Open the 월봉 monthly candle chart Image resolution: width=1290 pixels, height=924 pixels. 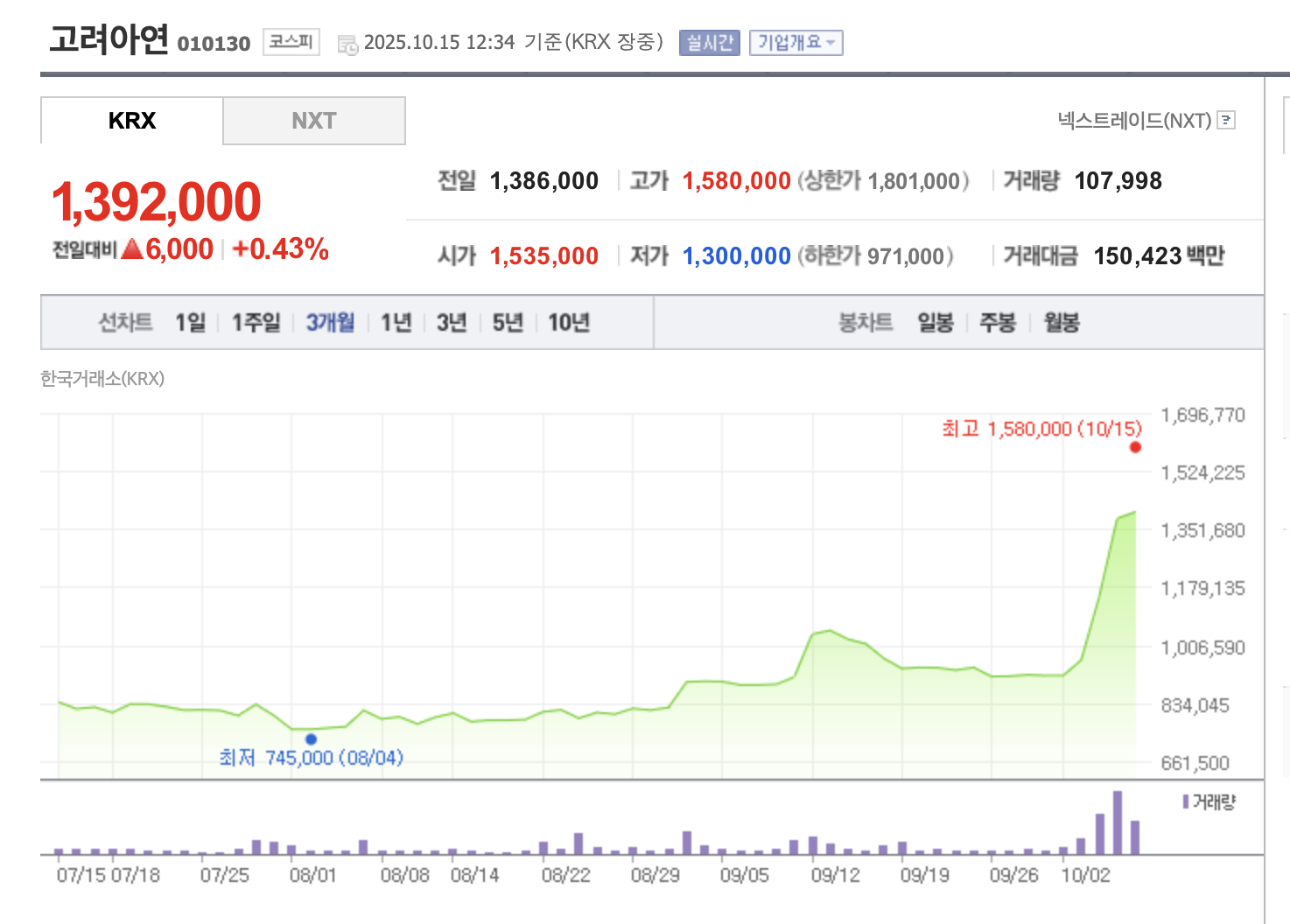1061,323
